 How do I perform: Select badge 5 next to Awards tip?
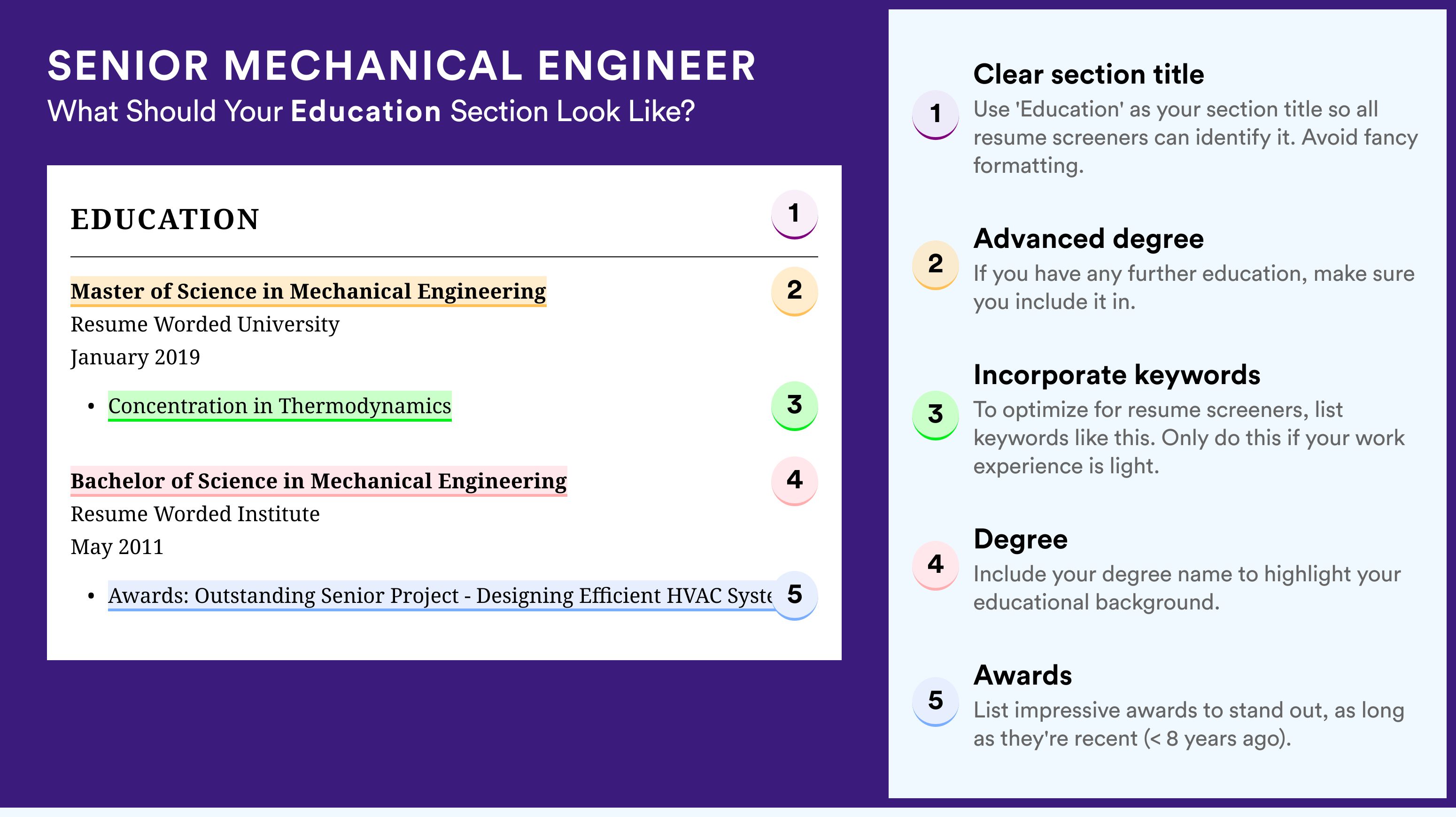[x=936, y=701]
